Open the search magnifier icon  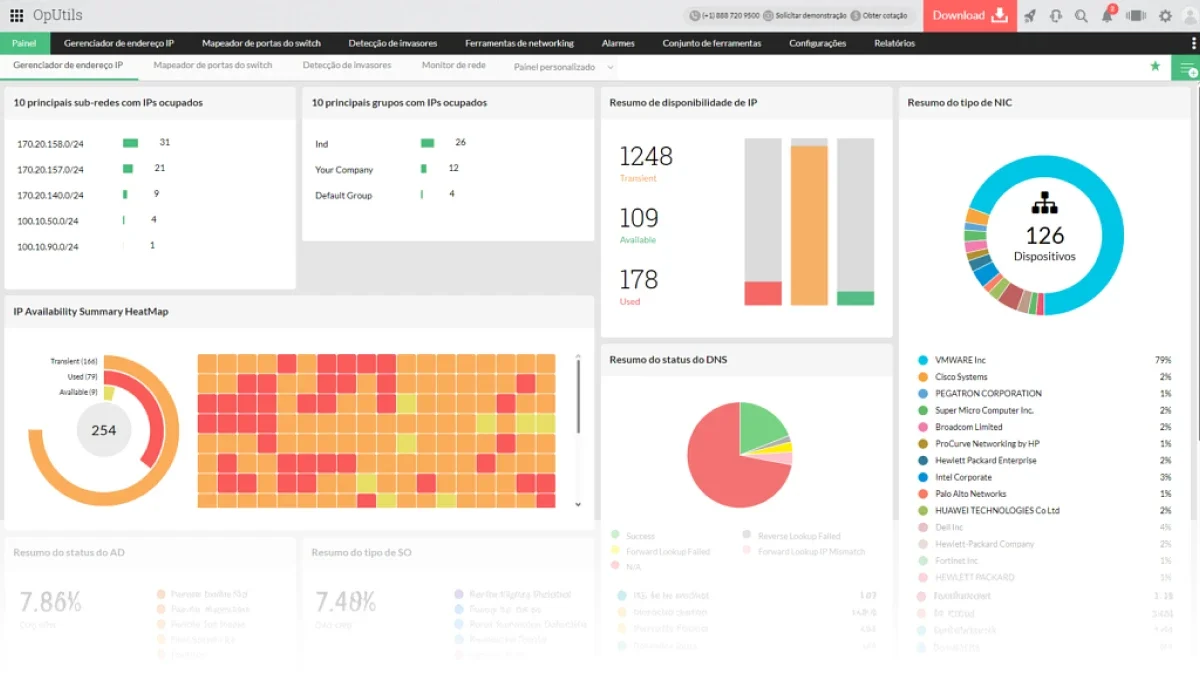point(1081,16)
